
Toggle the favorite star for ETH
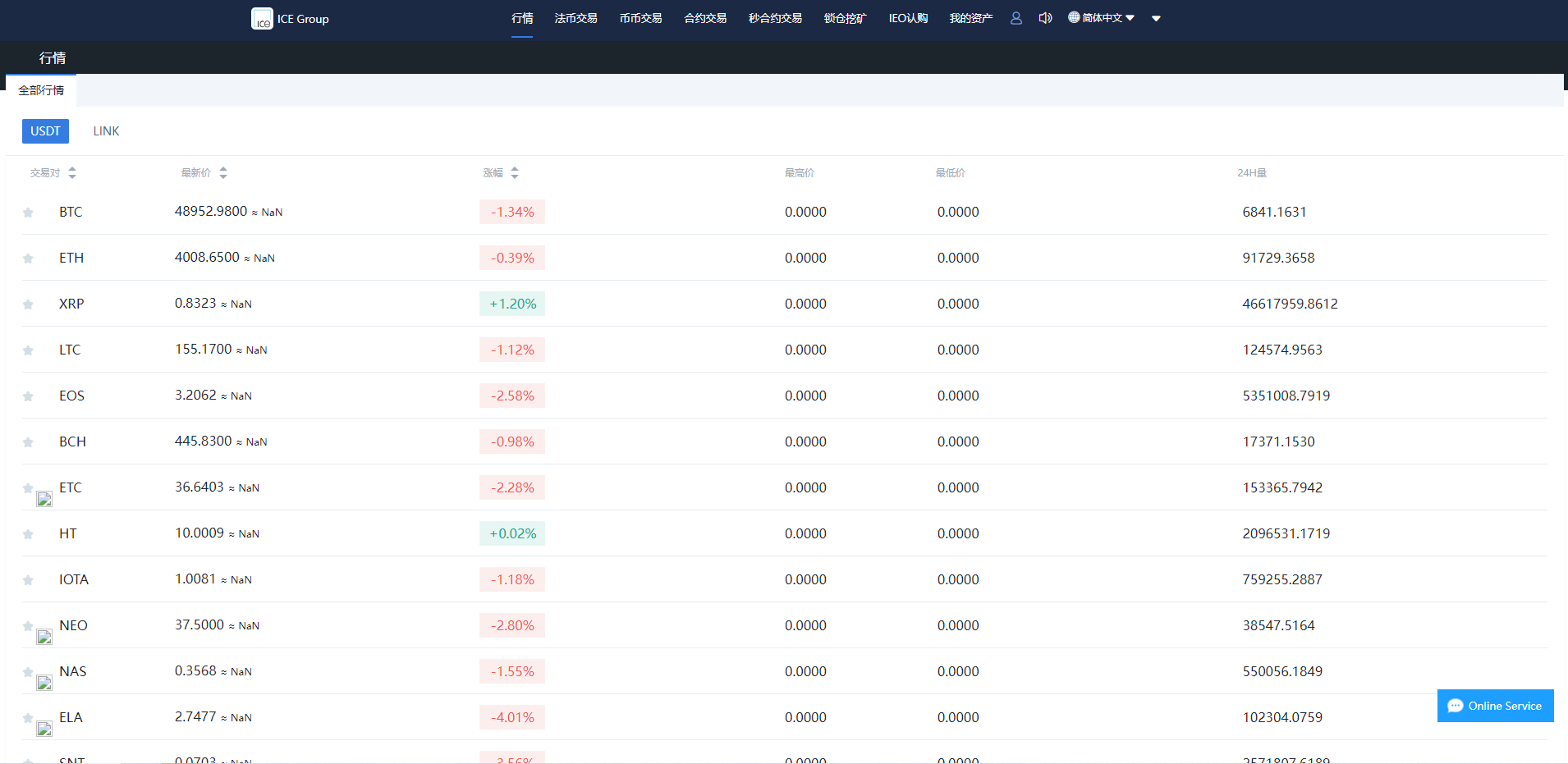point(28,258)
